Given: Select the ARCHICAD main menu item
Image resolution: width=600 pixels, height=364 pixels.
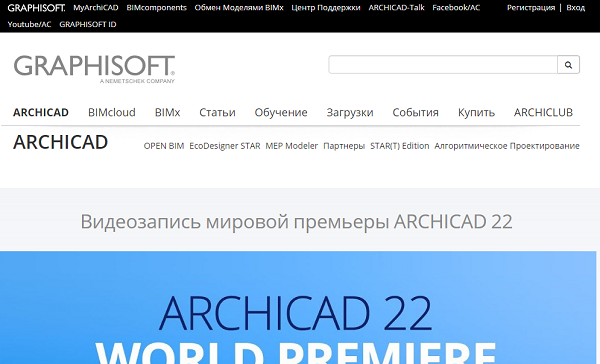Looking at the screenshot, I should tap(41, 113).
